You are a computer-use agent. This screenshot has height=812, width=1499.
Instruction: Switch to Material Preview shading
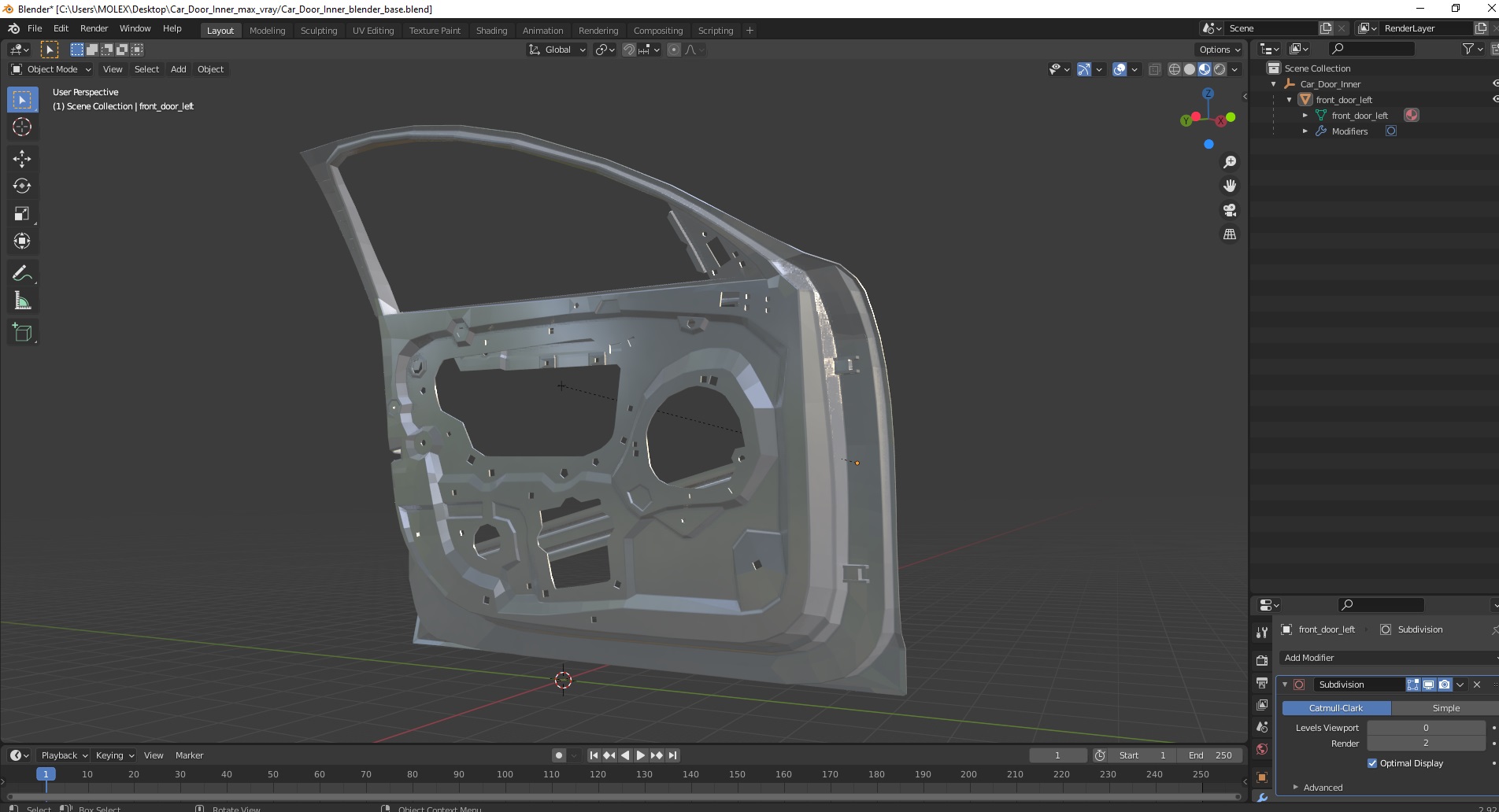1205,69
